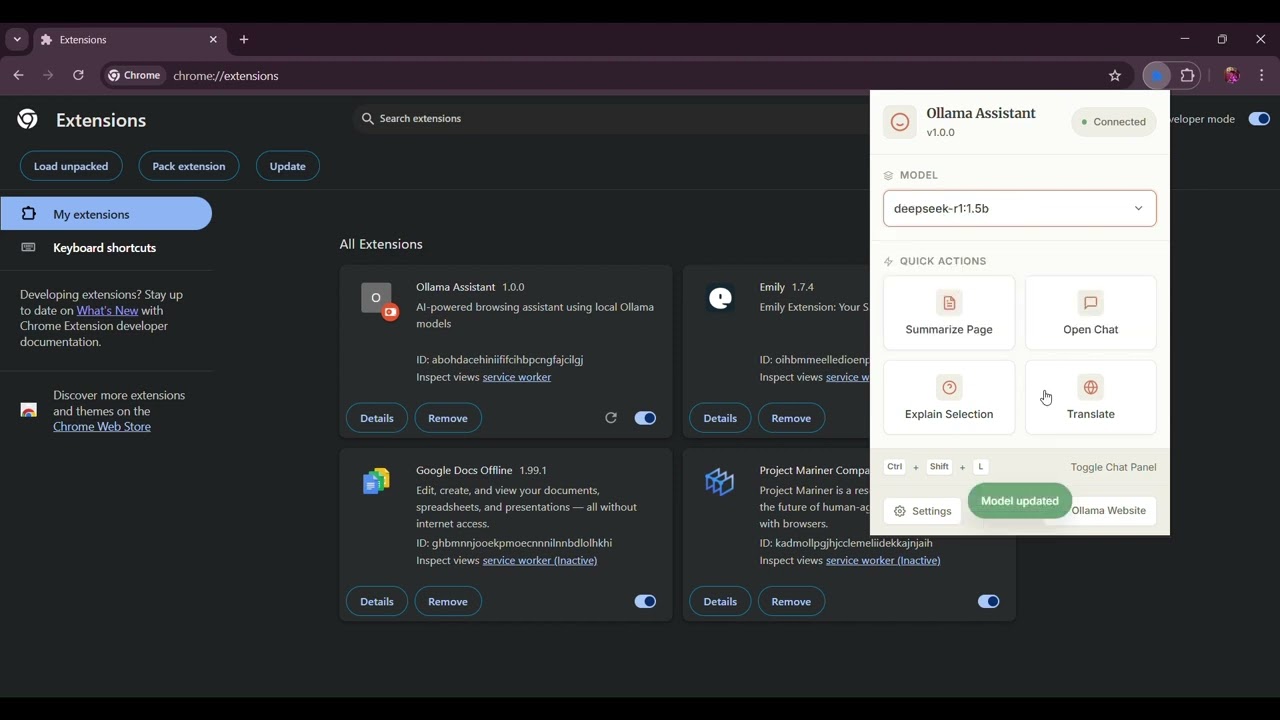
Task: Click the Google Docs Offline ID text
Action: [x=514, y=543]
